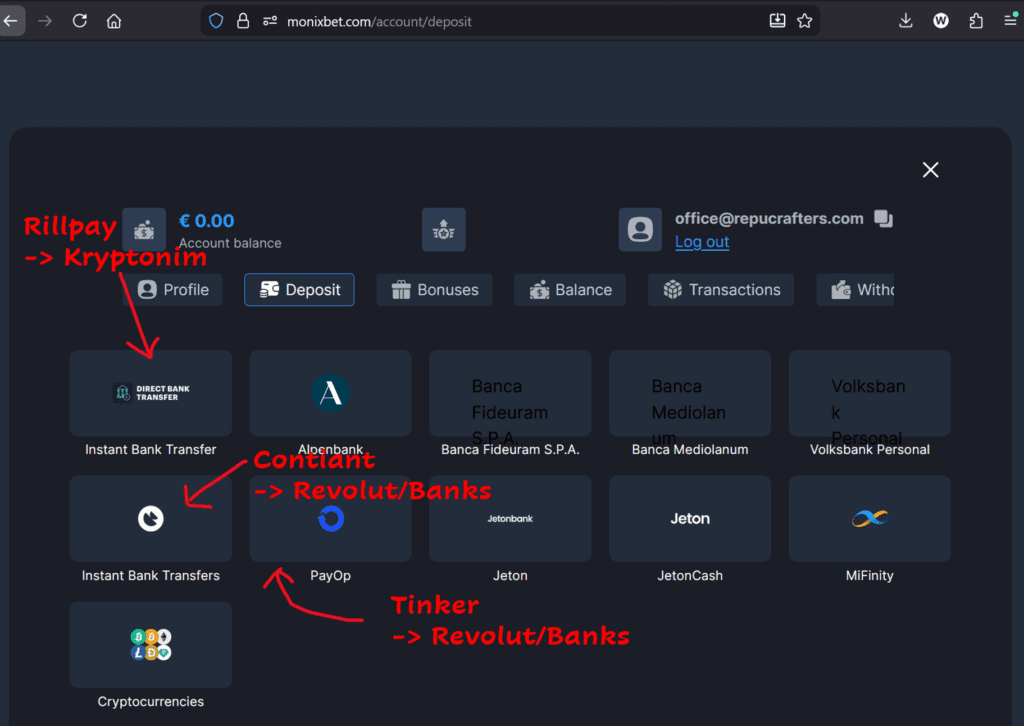Select the Jeton payment option
This screenshot has height=726, width=1024.
tap(510, 518)
